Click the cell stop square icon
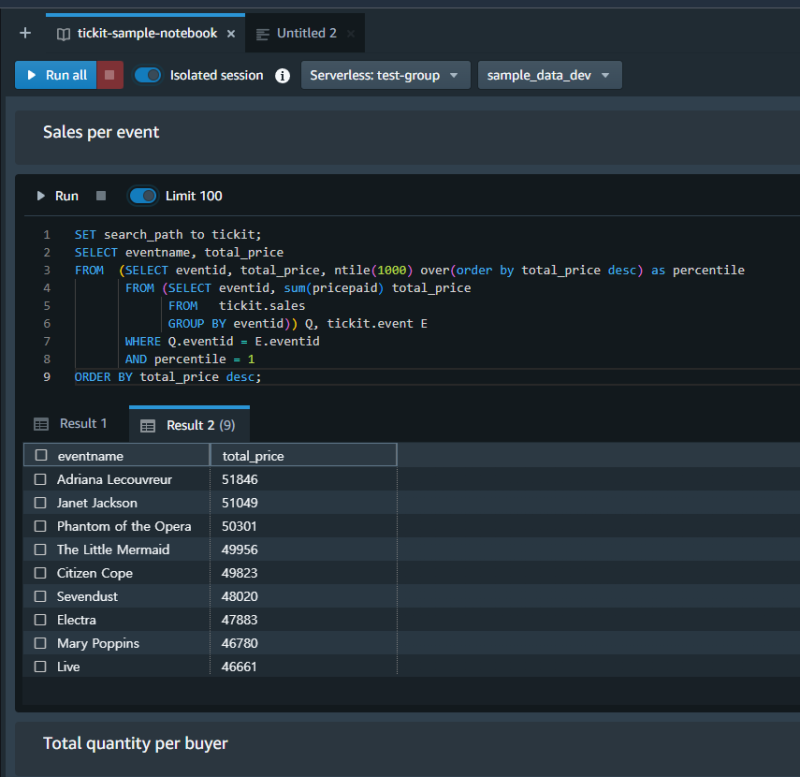Screen dimensions: 800x777 pyautogui.click(x=100, y=196)
